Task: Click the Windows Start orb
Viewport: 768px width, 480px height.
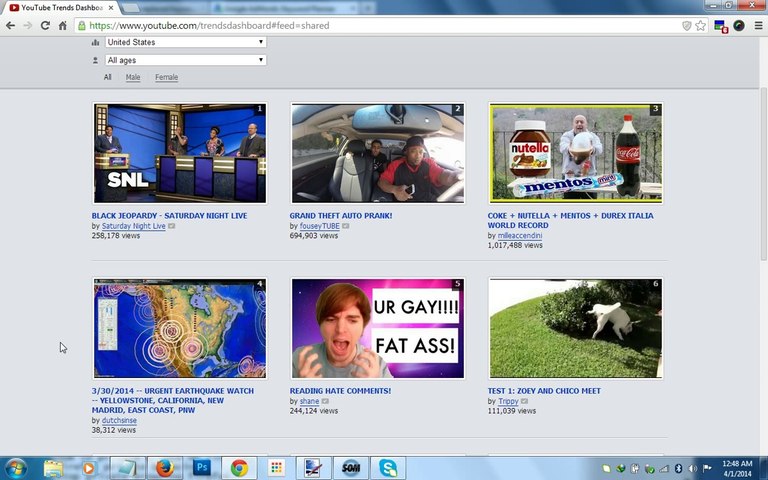Action: [x=16, y=468]
